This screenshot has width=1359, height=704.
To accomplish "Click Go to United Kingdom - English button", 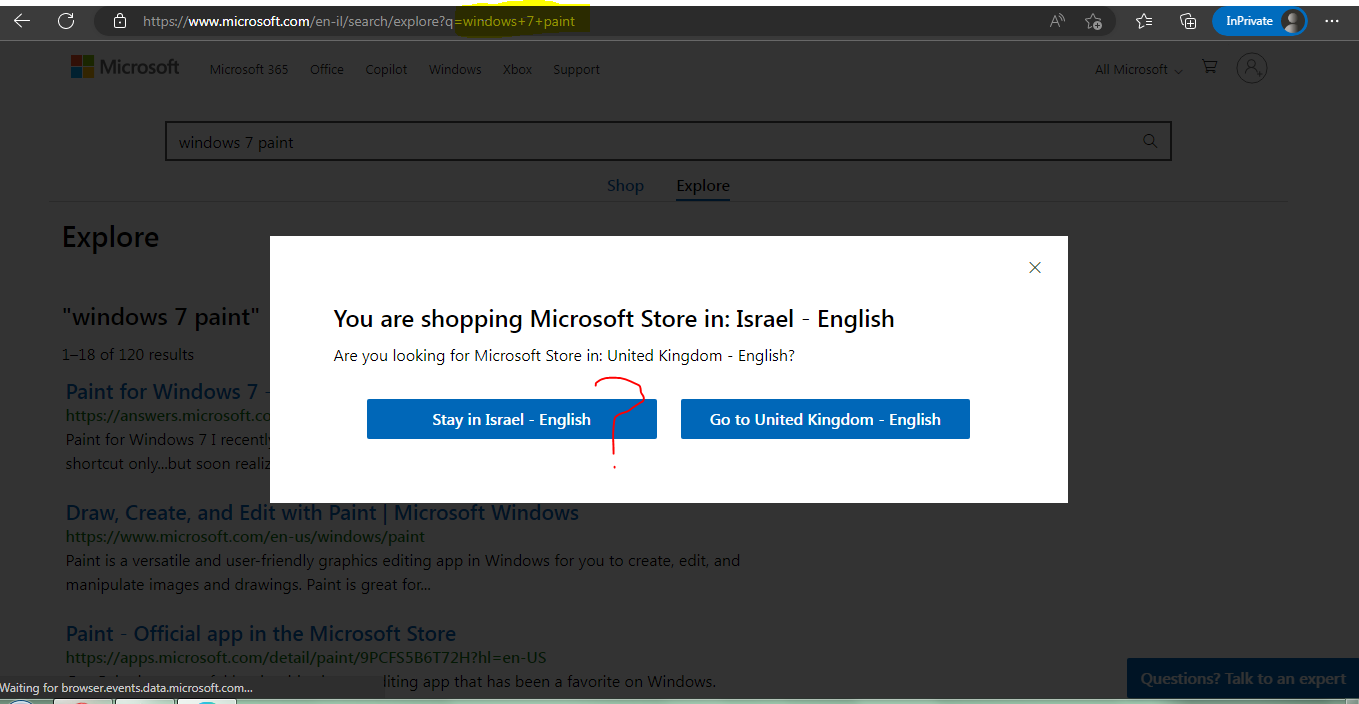I will 825,419.
